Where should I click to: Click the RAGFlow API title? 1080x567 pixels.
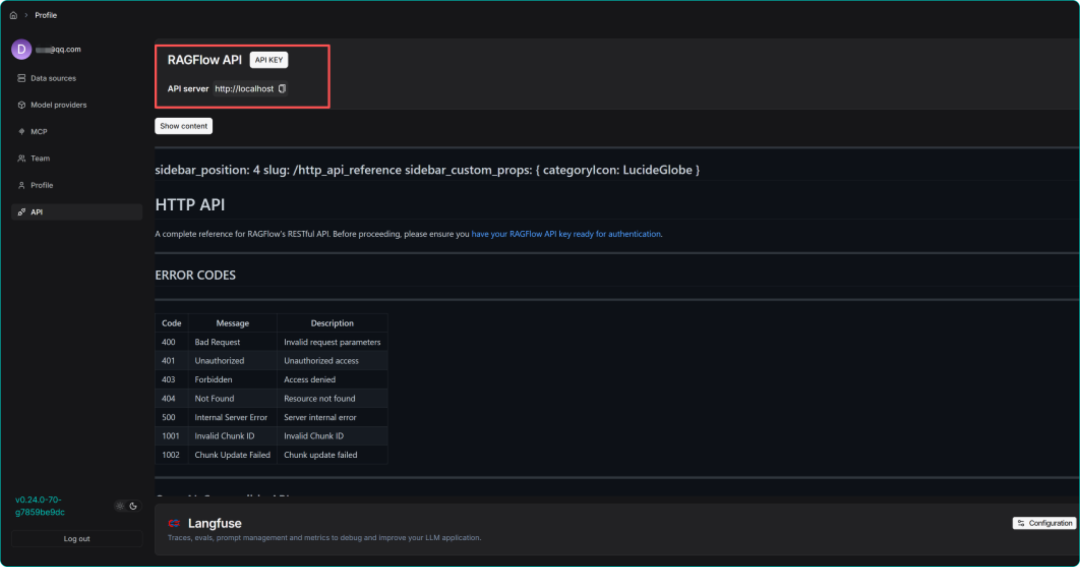point(205,60)
